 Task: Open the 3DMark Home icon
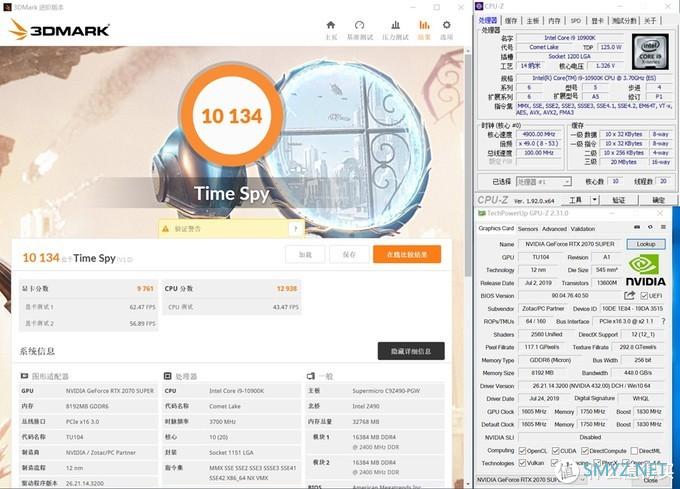pos(331,25)
